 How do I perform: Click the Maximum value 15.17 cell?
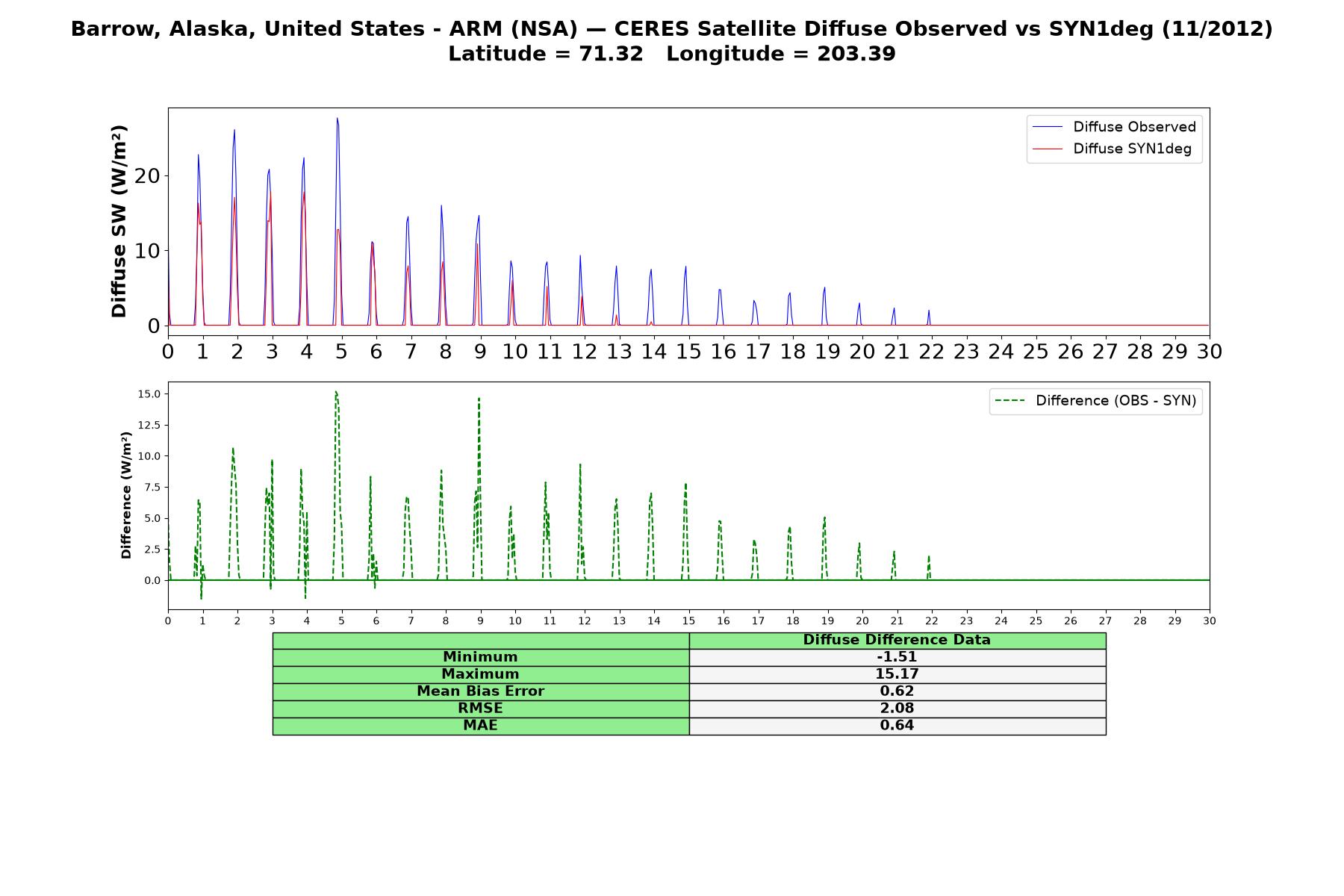click(x=897, y=674)
